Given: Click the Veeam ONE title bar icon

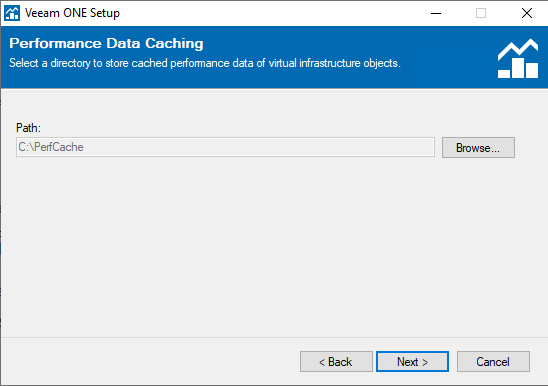Looking at the screenshot, I should pos(12,13).
